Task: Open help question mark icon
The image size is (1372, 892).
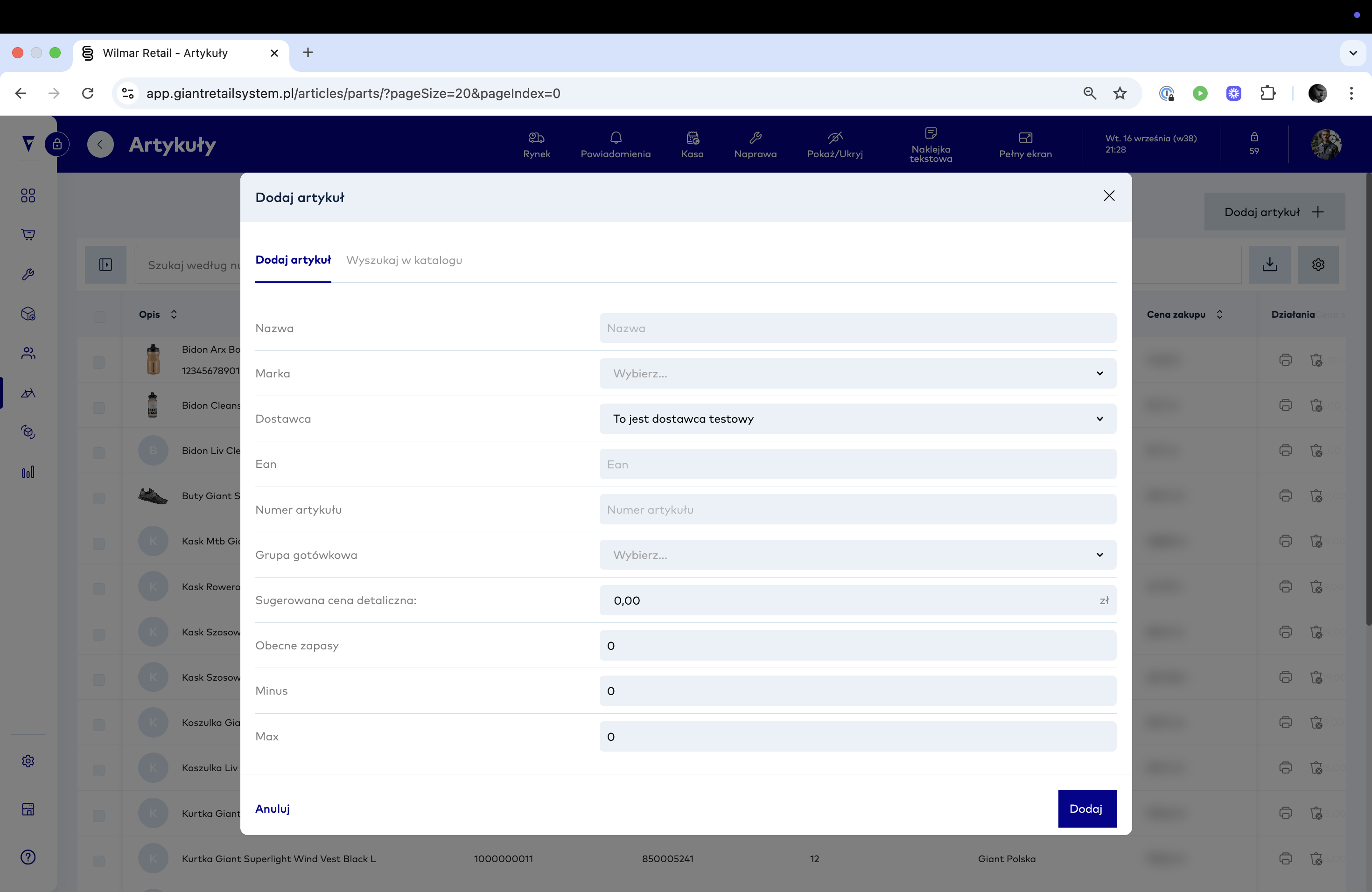Action: [28, 857]
